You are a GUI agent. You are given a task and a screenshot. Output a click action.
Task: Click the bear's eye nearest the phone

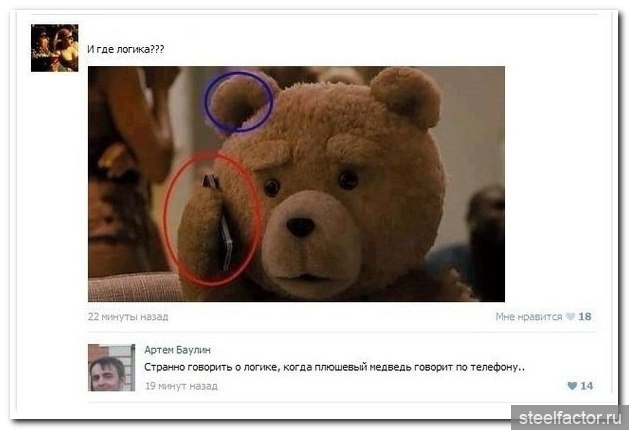click(272, 187)
